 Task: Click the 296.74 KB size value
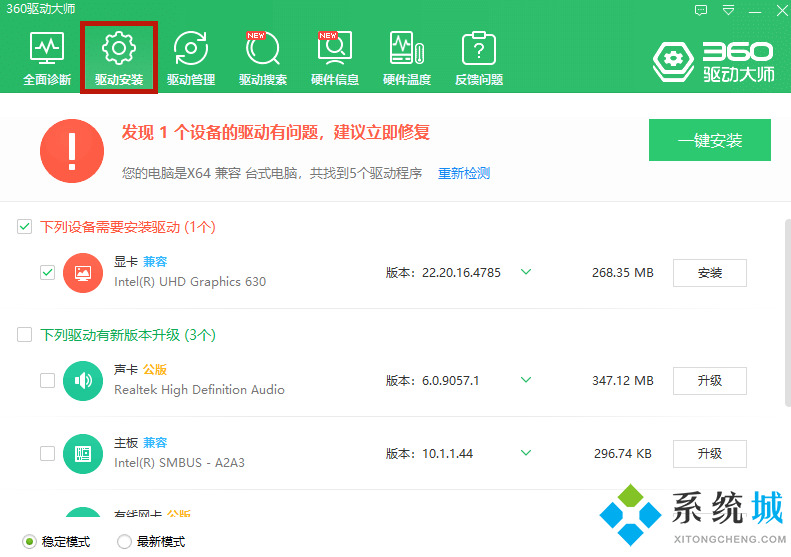click(623, 454)
